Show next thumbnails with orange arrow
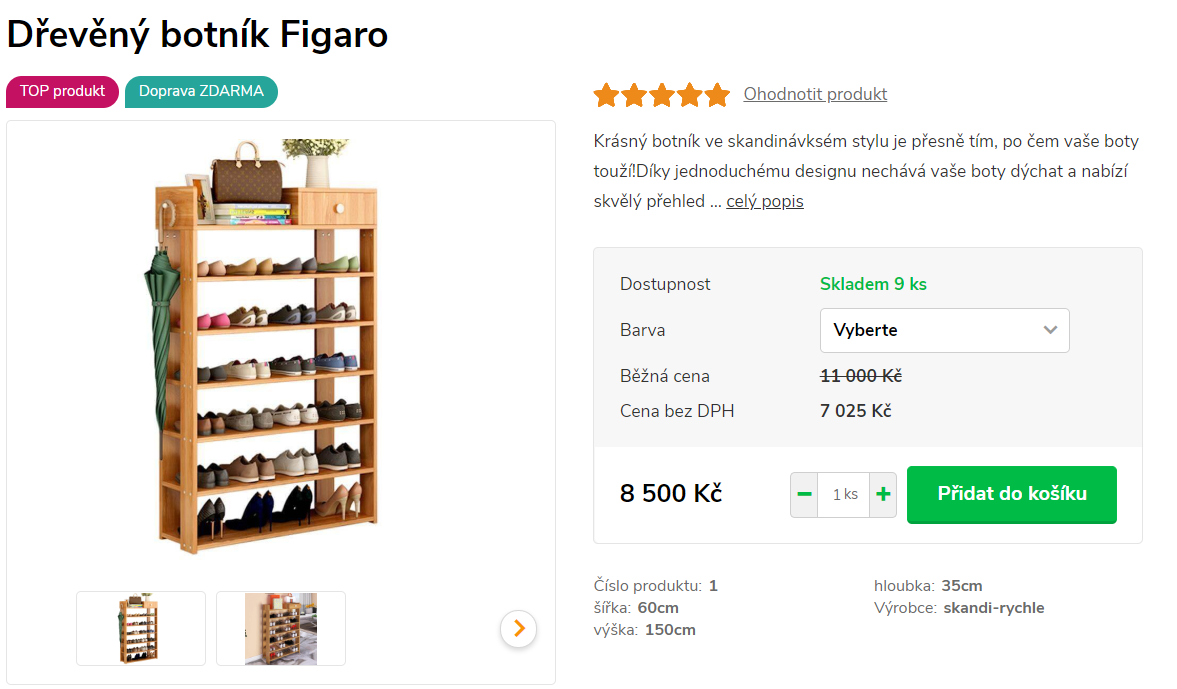The image size is (1177, 689). pyautogui.click(x=518, y=628)
